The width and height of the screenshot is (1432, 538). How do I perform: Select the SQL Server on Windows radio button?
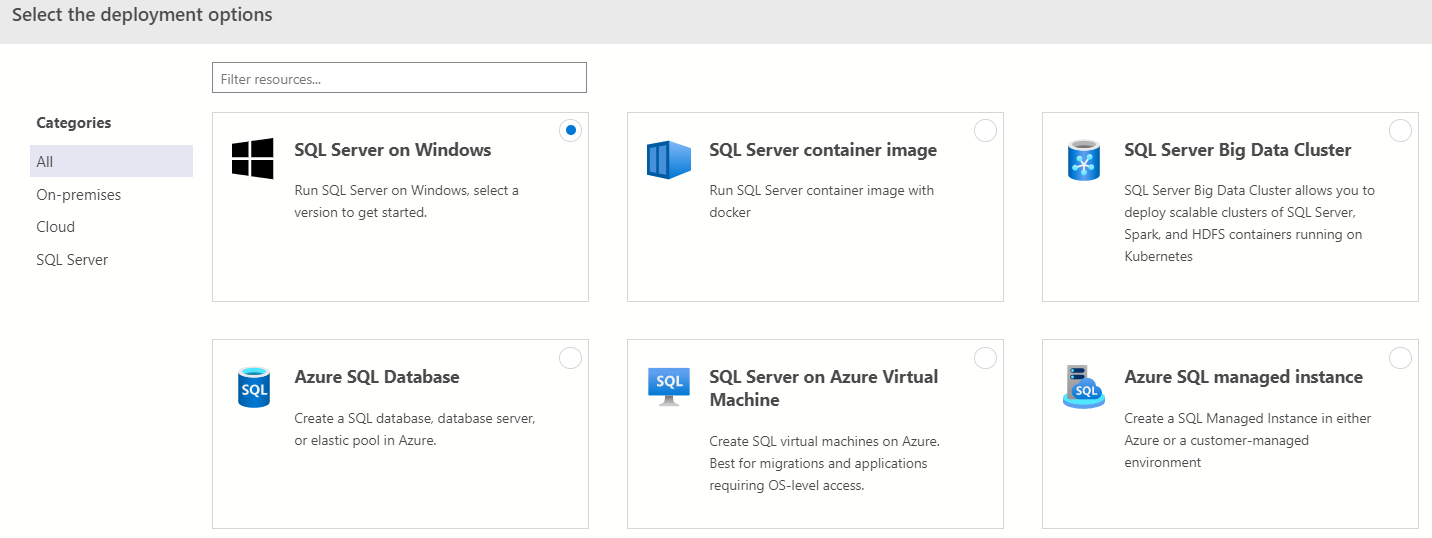(570, 130)
